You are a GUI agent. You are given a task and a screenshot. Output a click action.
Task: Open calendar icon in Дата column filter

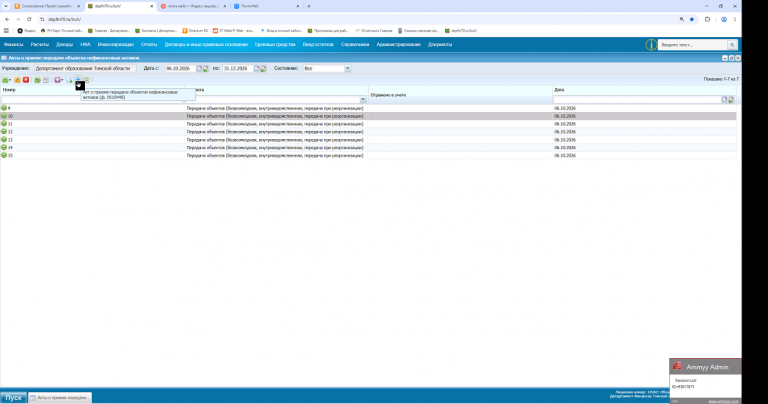[724, 99]
